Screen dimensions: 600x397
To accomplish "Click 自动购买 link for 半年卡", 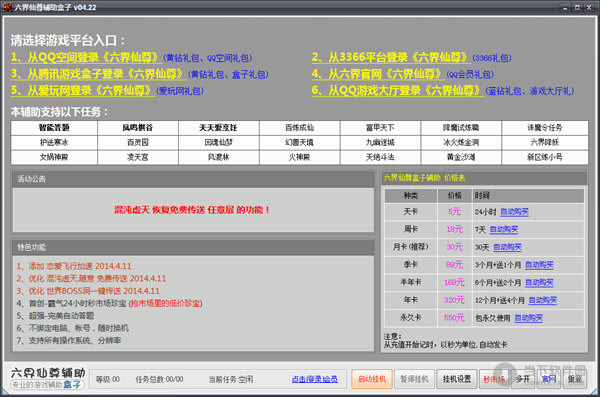I will coord(539,283).
